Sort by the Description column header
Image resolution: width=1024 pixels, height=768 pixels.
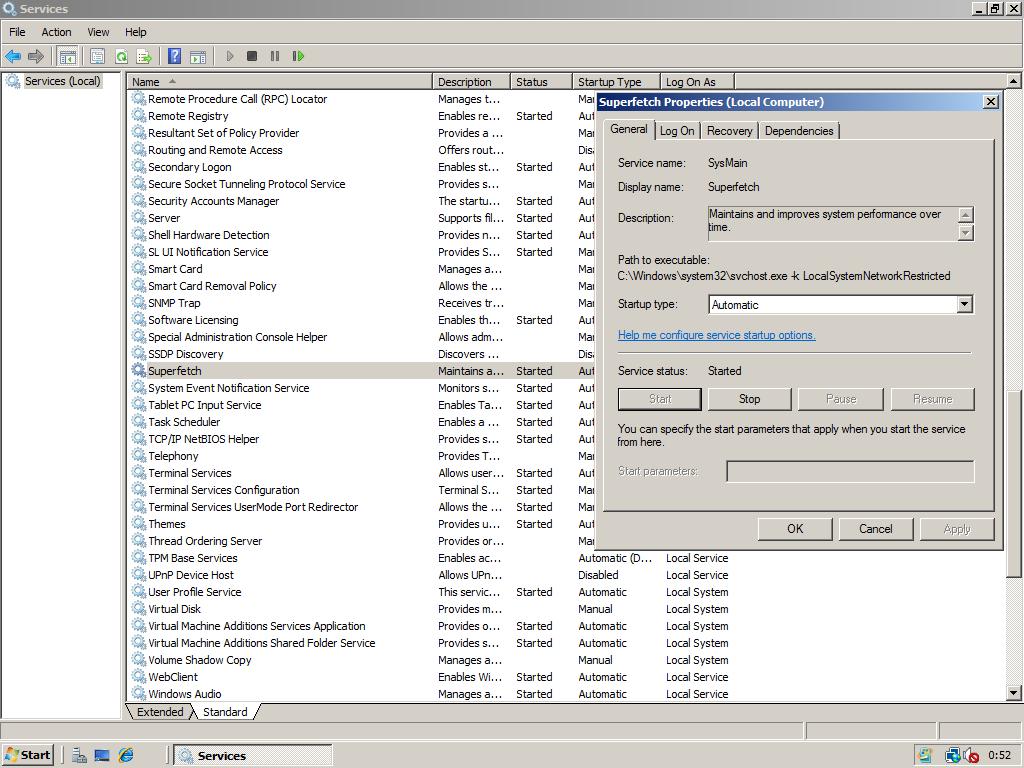point(471,82)
